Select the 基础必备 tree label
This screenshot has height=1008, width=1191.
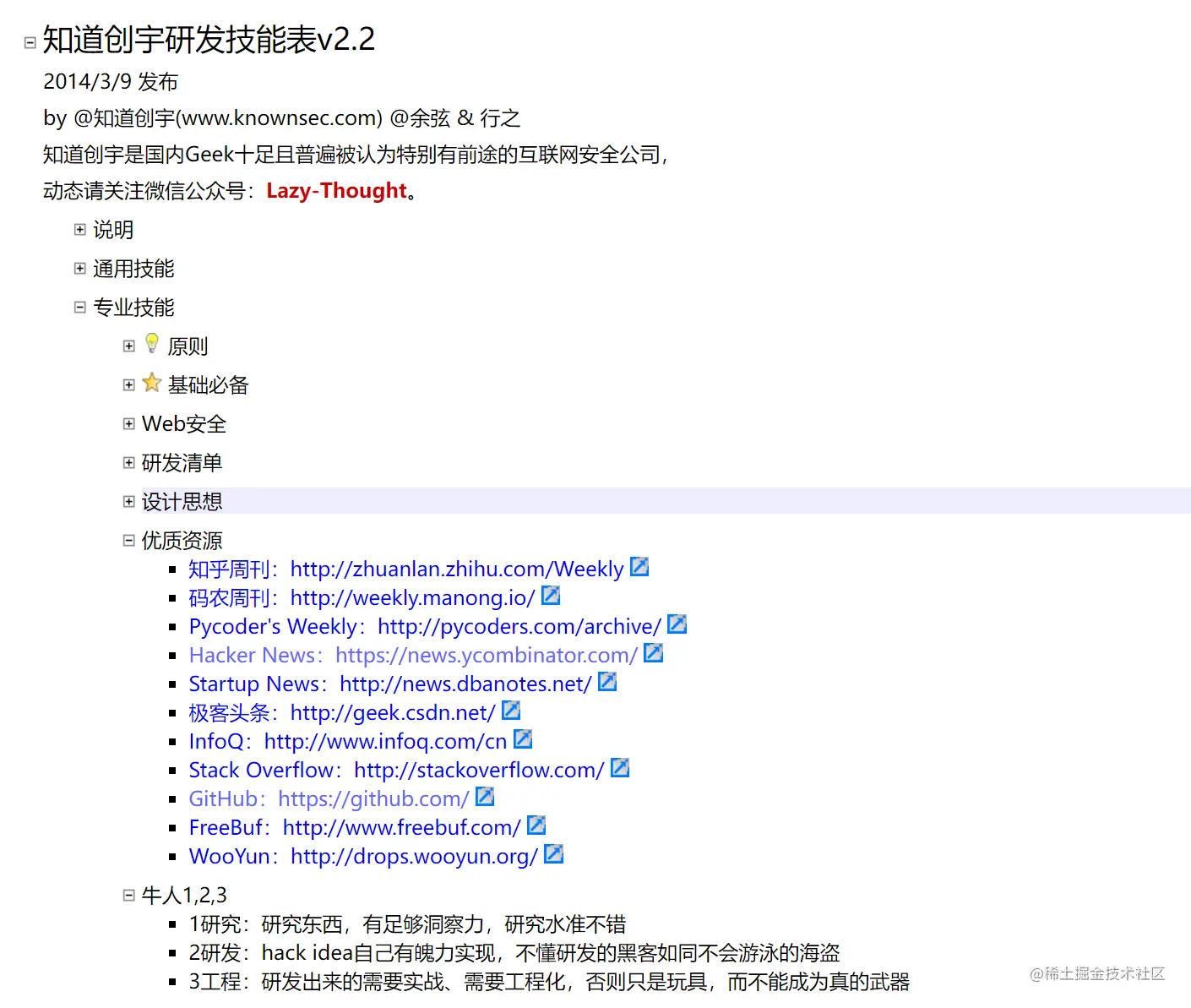[x=208, y=385]
